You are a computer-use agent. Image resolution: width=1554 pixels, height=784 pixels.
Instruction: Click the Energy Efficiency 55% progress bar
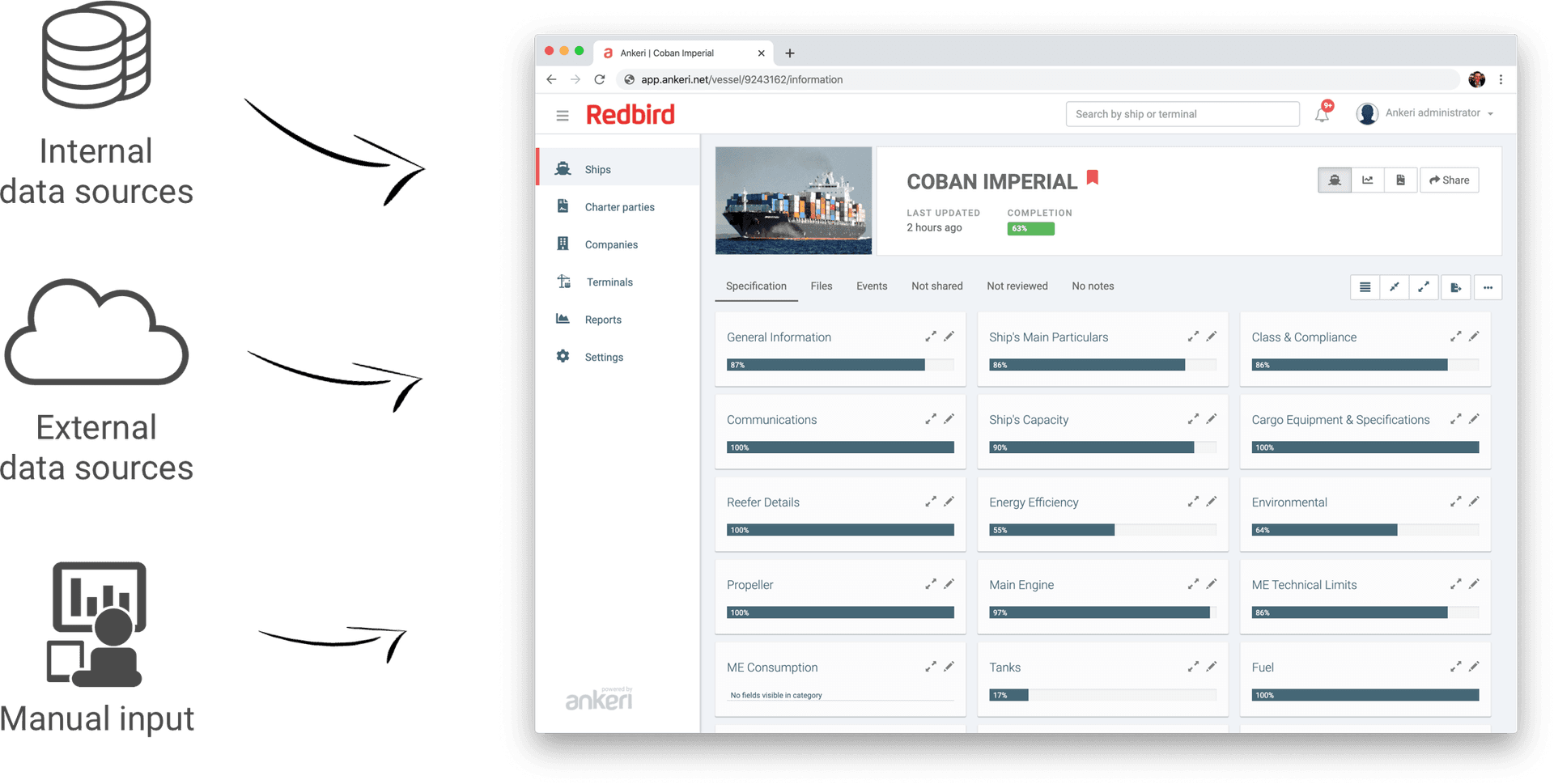click(1102, 530)
